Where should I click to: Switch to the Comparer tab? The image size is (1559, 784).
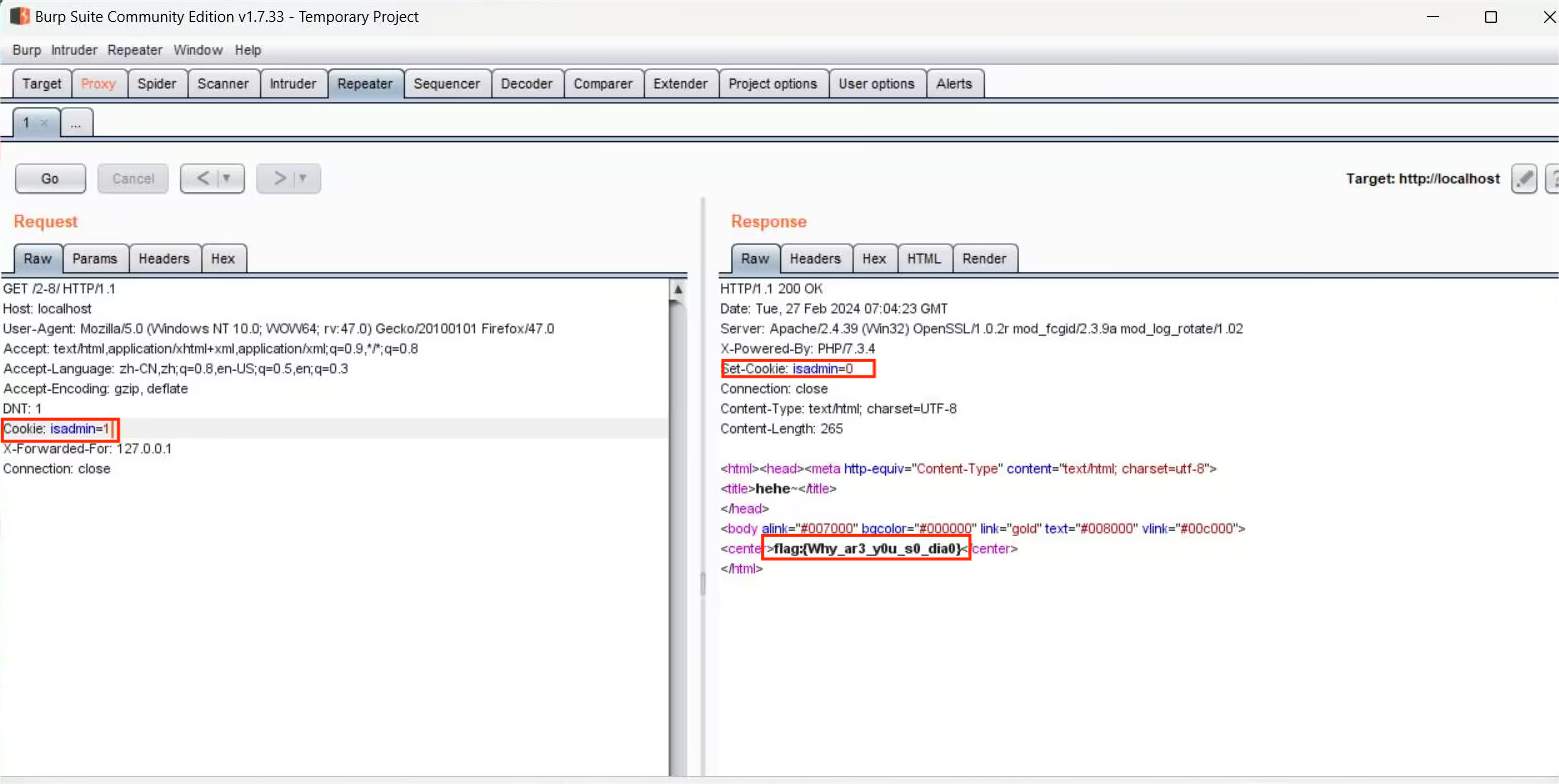pyautogui.click(x=603, y=84)
